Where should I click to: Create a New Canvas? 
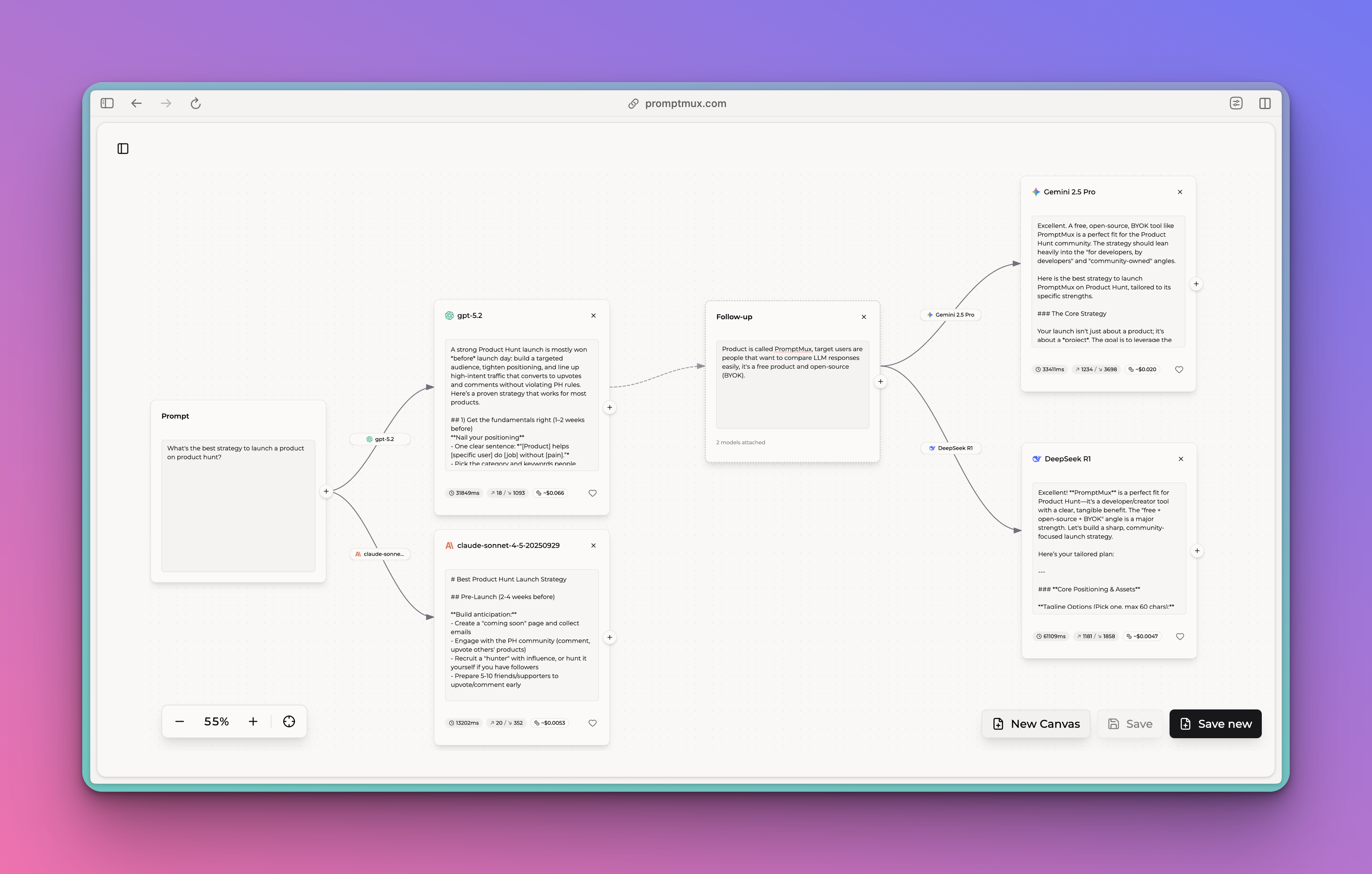click(x=1036, y=723)
